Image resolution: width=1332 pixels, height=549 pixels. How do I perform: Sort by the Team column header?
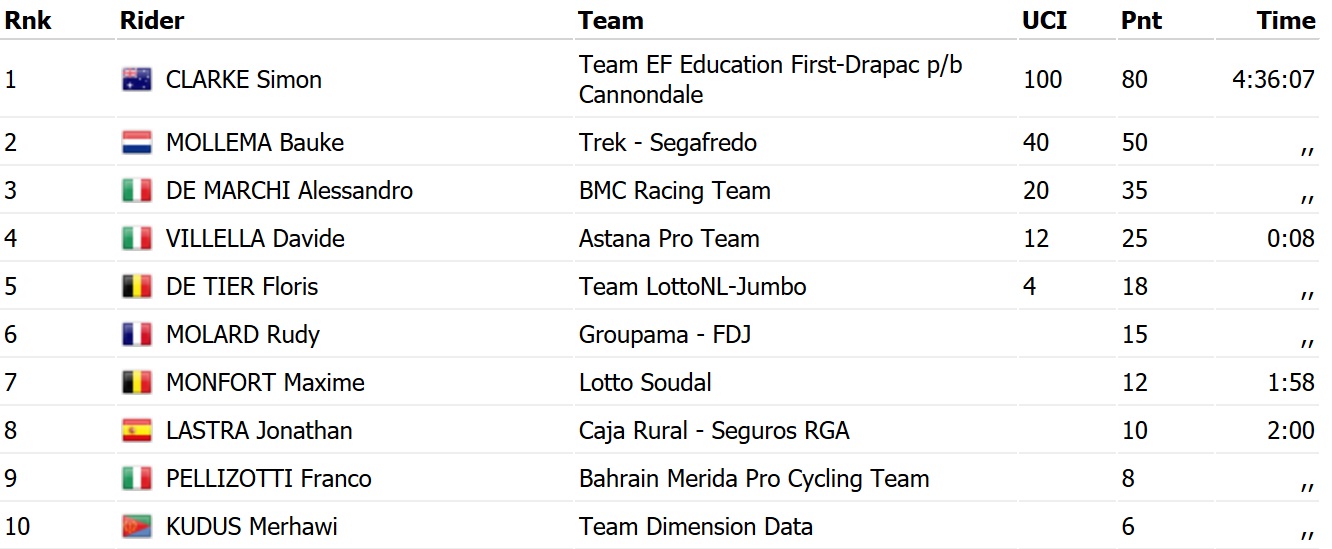tap(610, 21)
